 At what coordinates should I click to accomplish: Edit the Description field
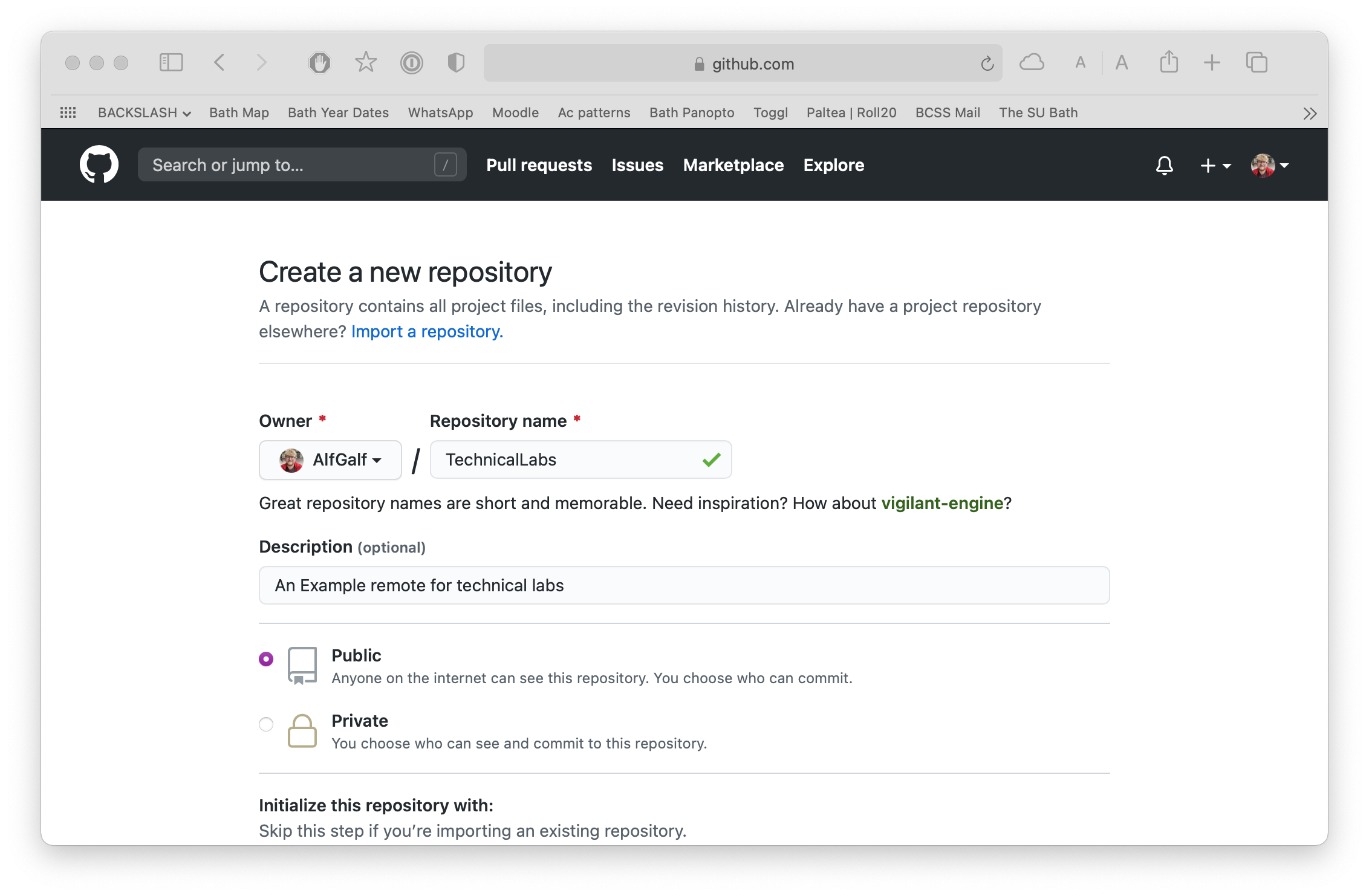(684, 585)
